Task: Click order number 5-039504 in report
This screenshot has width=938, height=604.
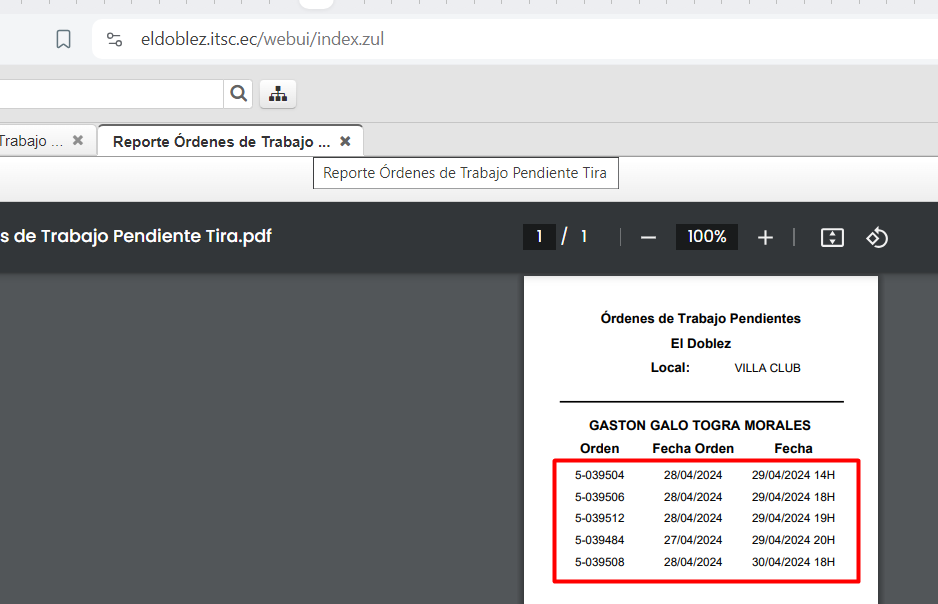Action: 599,475
